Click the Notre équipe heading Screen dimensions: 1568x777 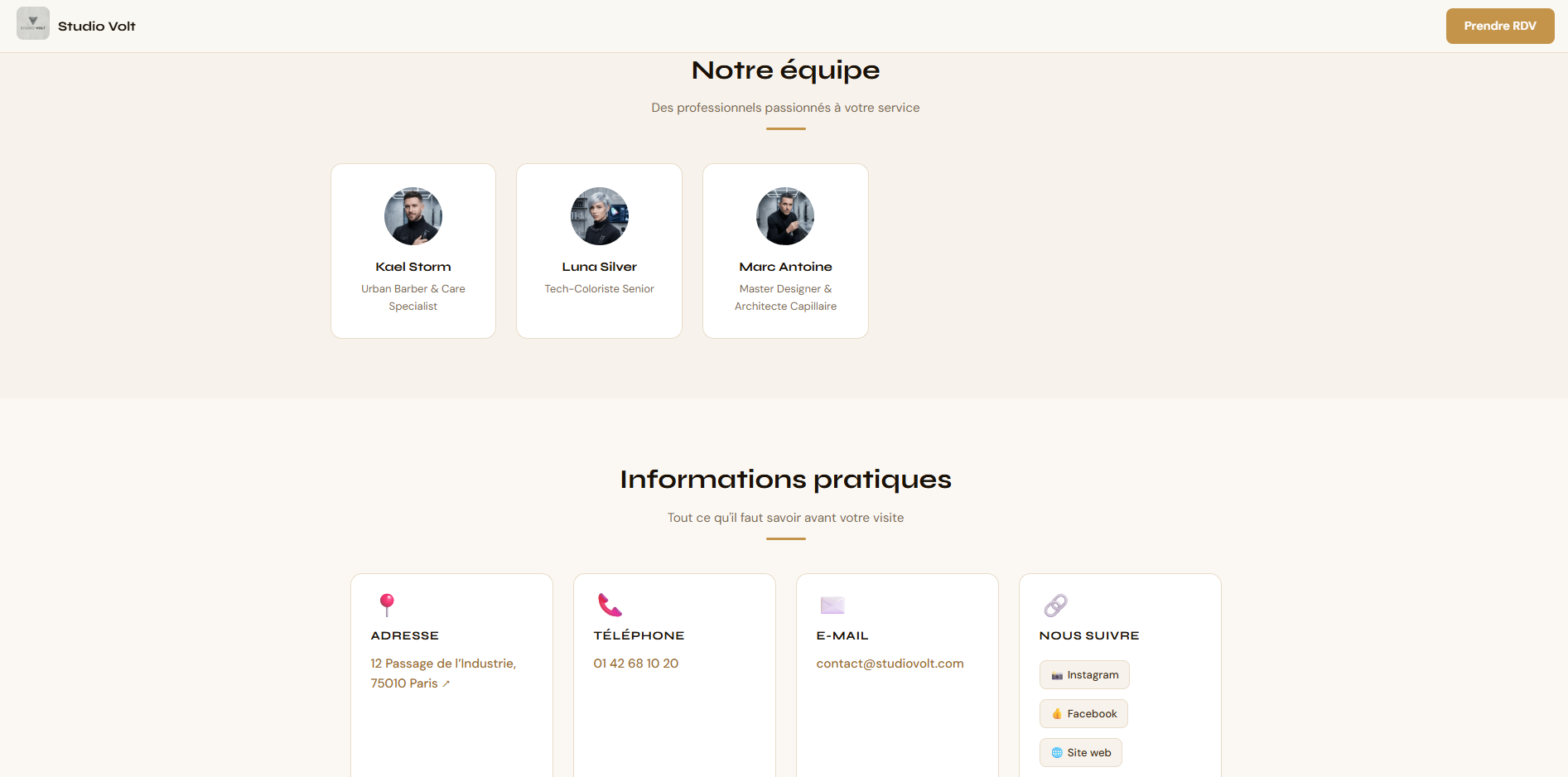pos(785,70)
